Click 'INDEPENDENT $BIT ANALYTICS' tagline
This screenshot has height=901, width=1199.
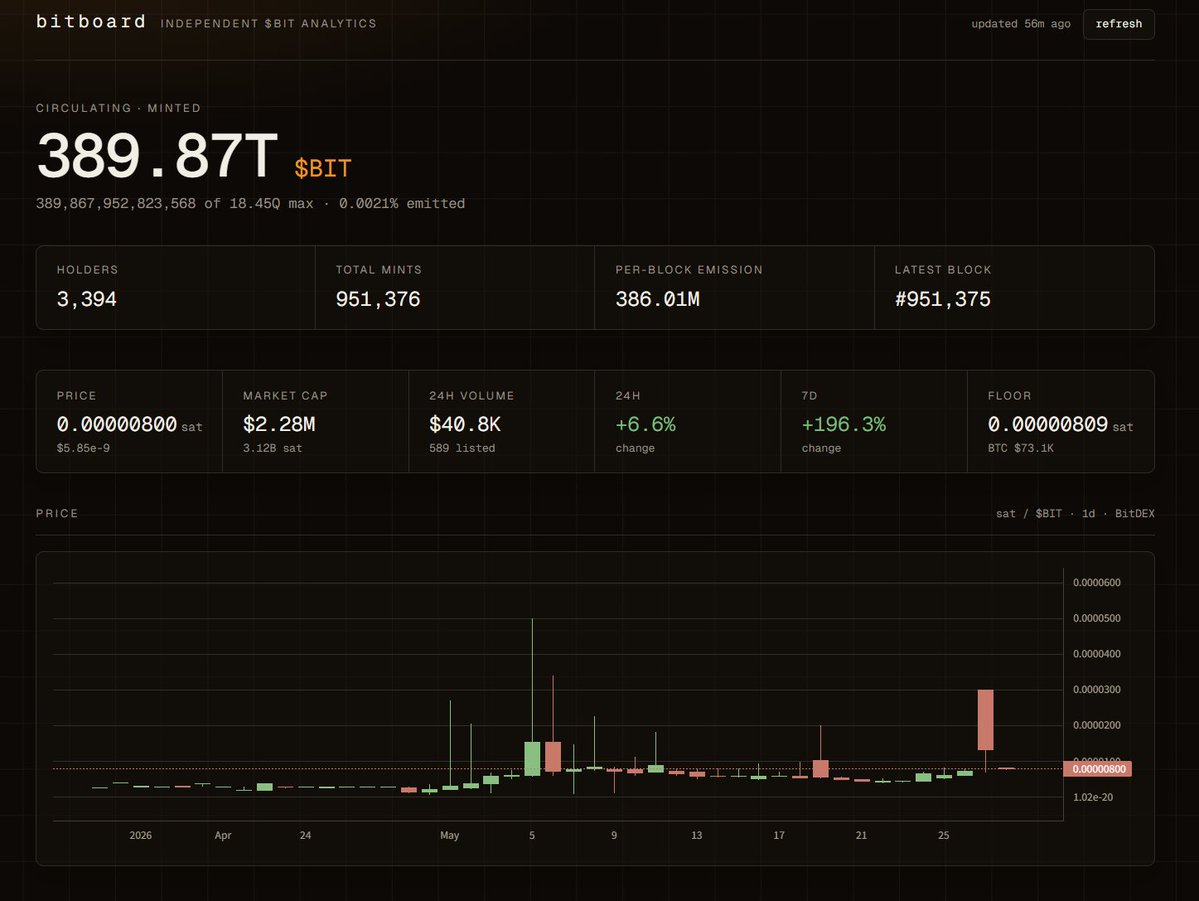point(268,24)
